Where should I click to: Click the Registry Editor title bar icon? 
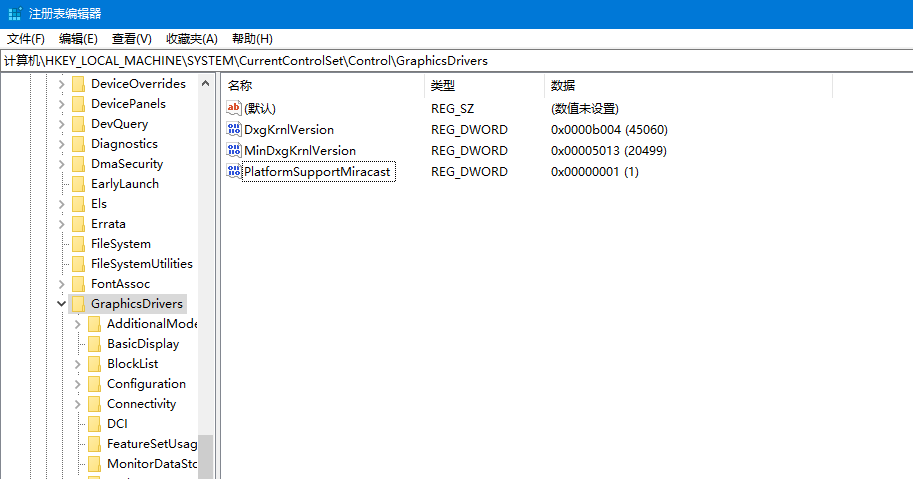point(14,14)
